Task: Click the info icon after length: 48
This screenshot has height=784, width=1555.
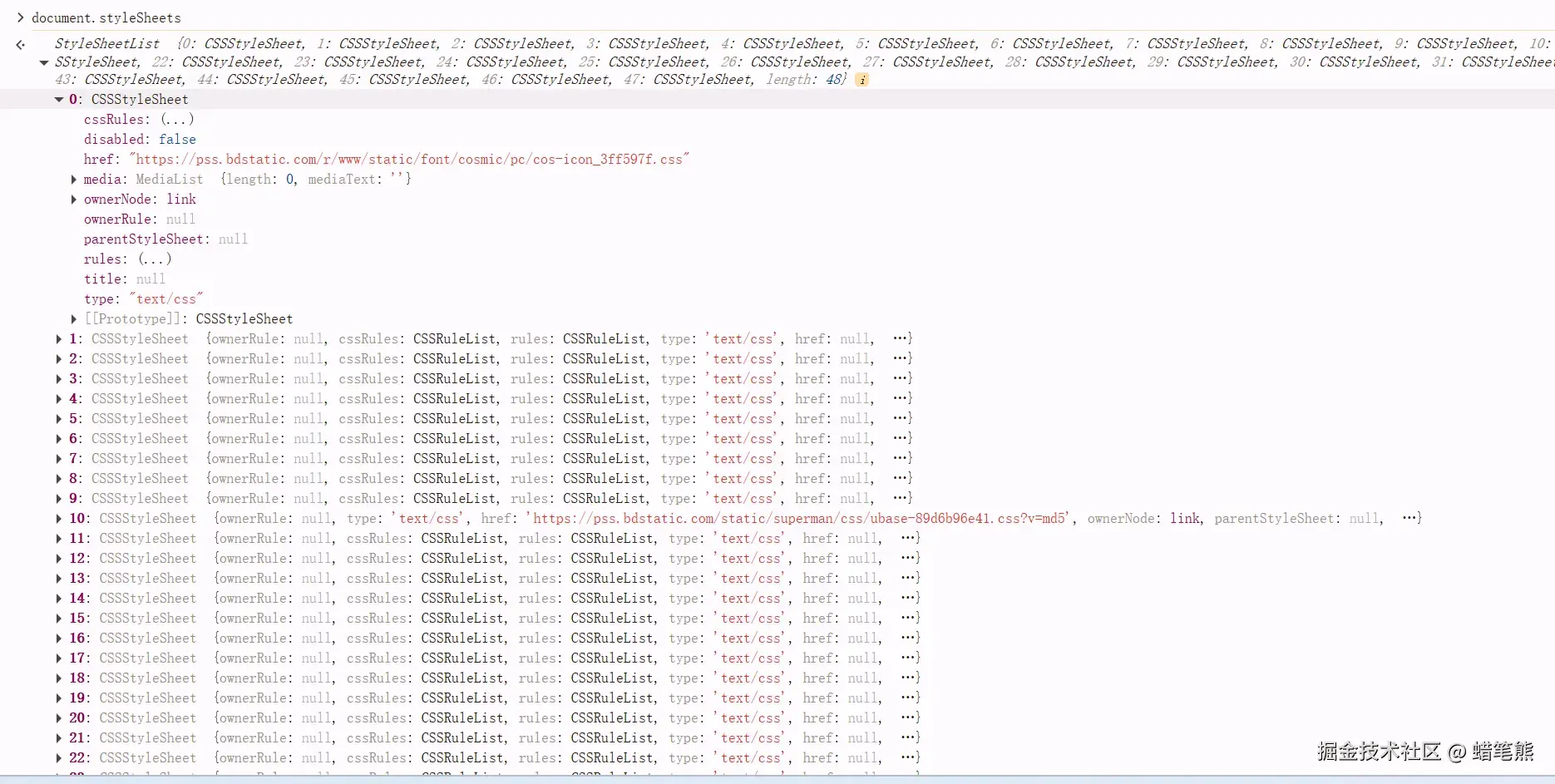Action: [862, 80]
